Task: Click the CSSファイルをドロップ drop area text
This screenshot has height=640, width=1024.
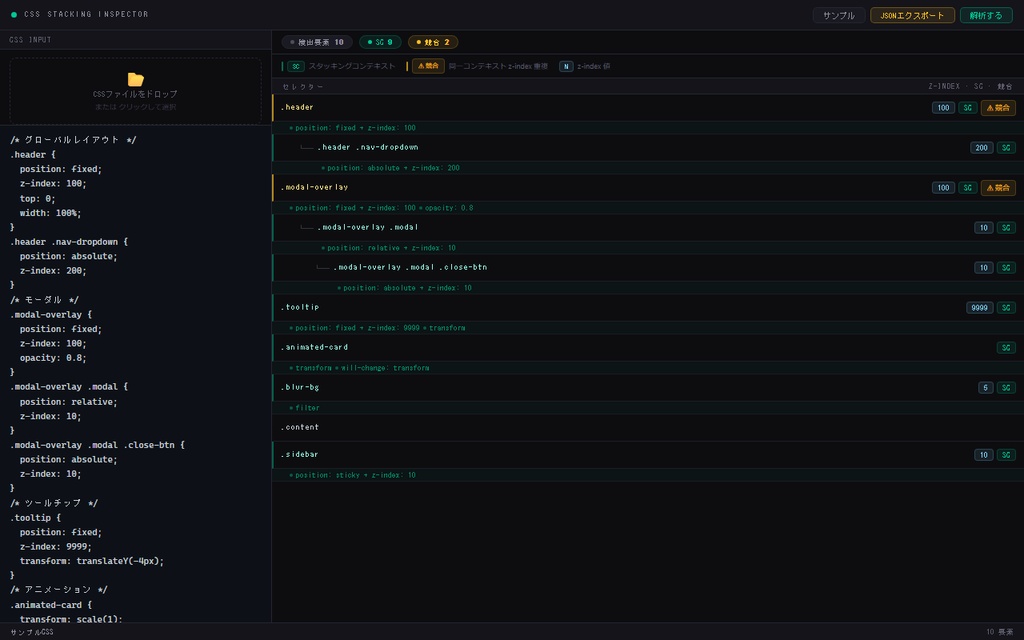Action: coord(135,94)
